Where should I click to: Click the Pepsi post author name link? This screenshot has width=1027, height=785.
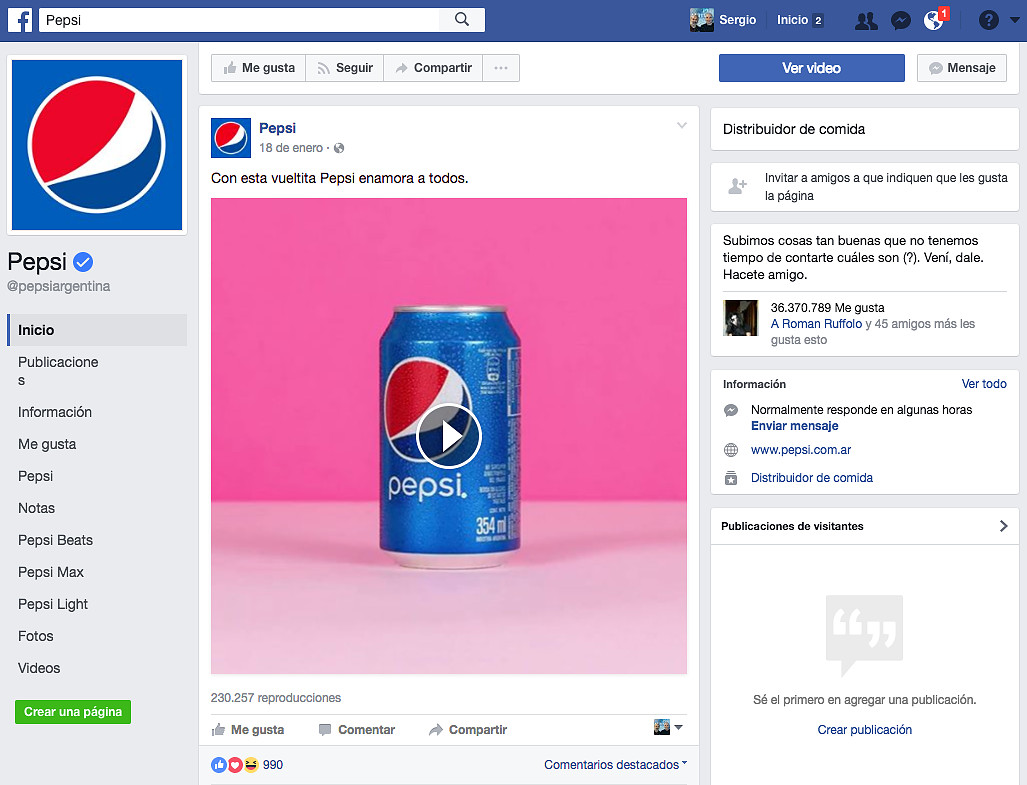coord(277,128)
